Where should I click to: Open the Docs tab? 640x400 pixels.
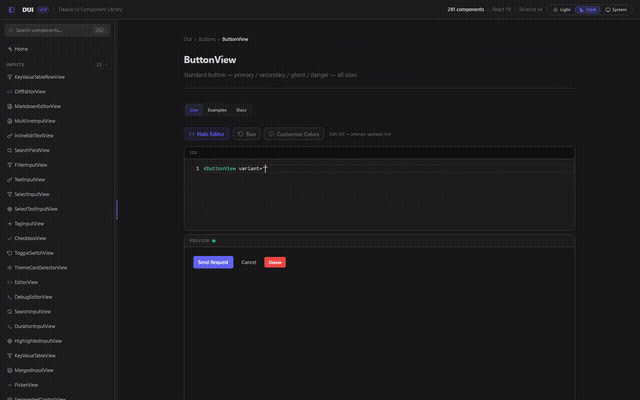[241, 110]
